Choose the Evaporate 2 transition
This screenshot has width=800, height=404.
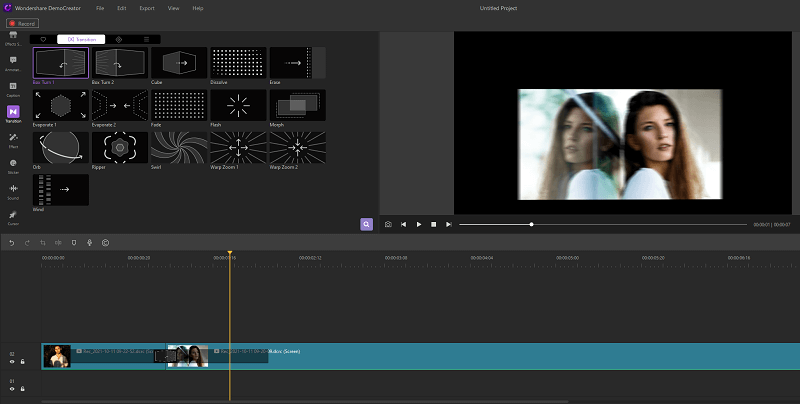coord(120,106)
